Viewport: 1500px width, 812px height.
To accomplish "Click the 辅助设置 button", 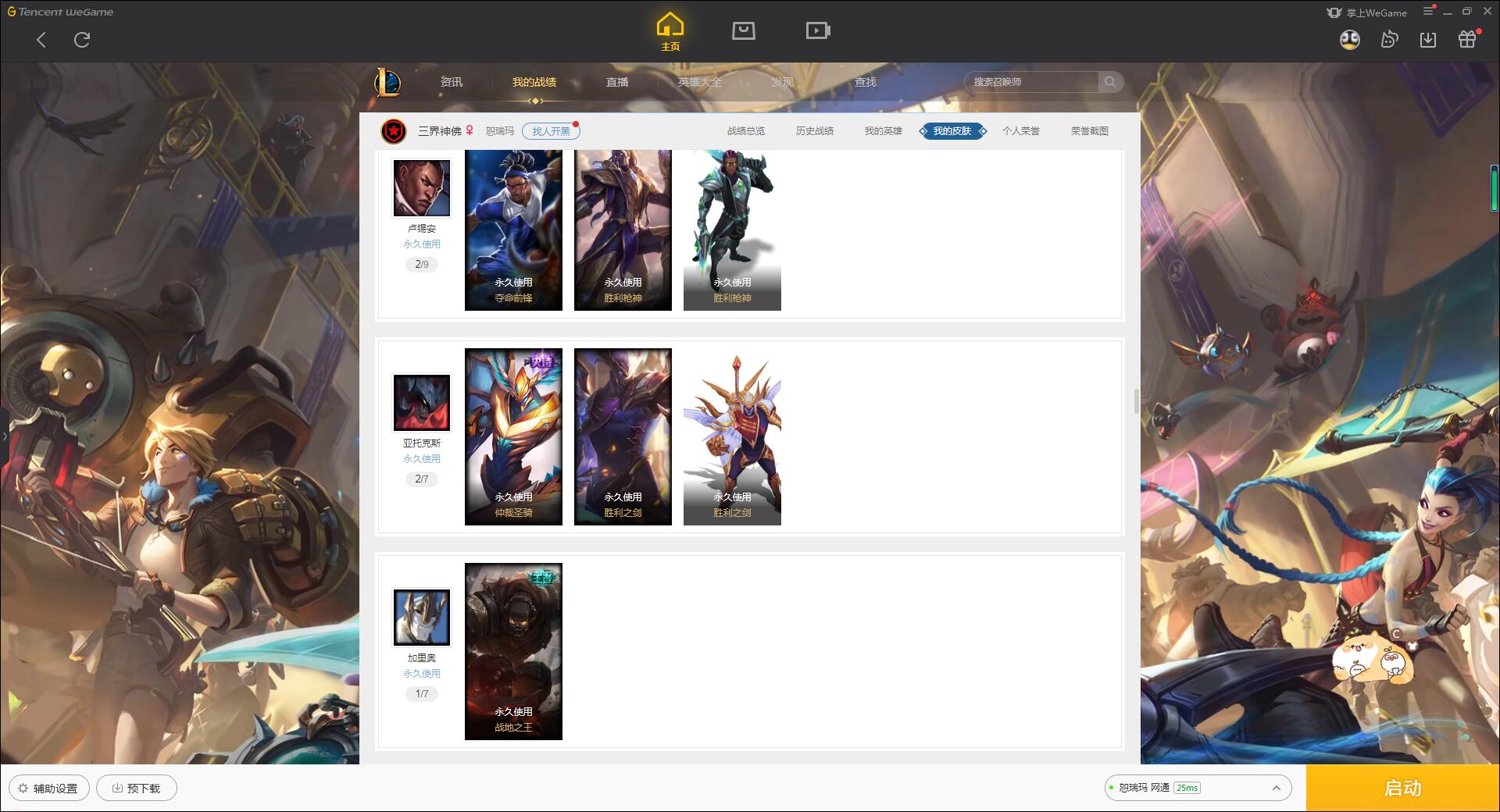I will [x=48, y=788].
